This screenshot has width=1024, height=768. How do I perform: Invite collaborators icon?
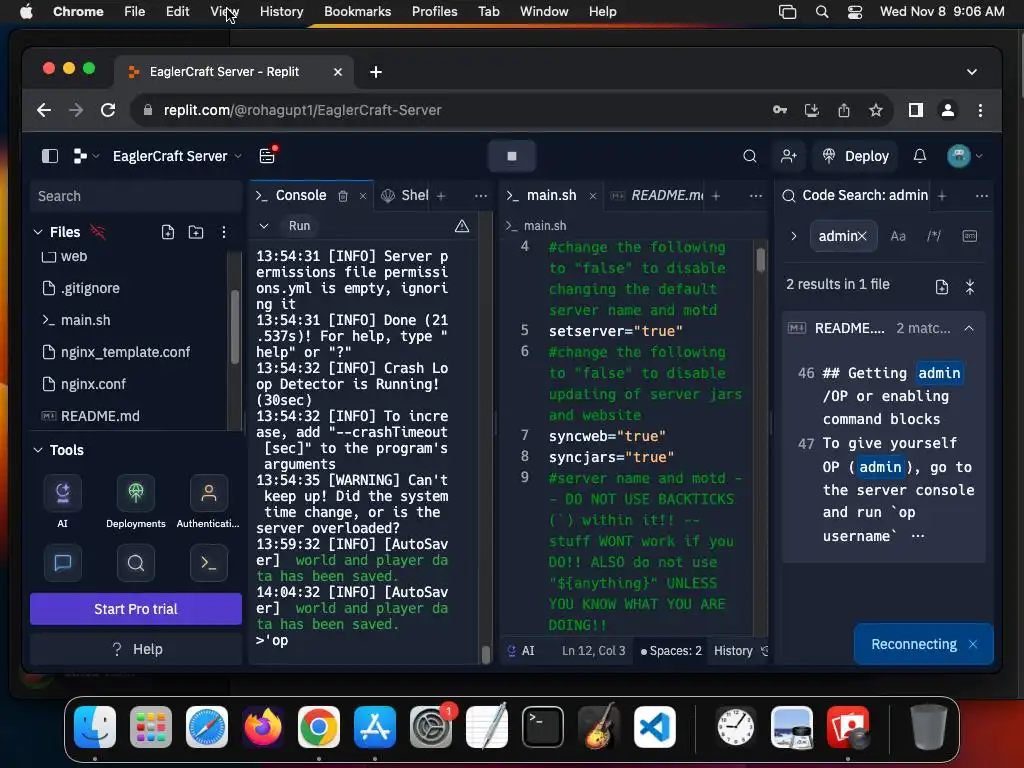pos(788,156)
